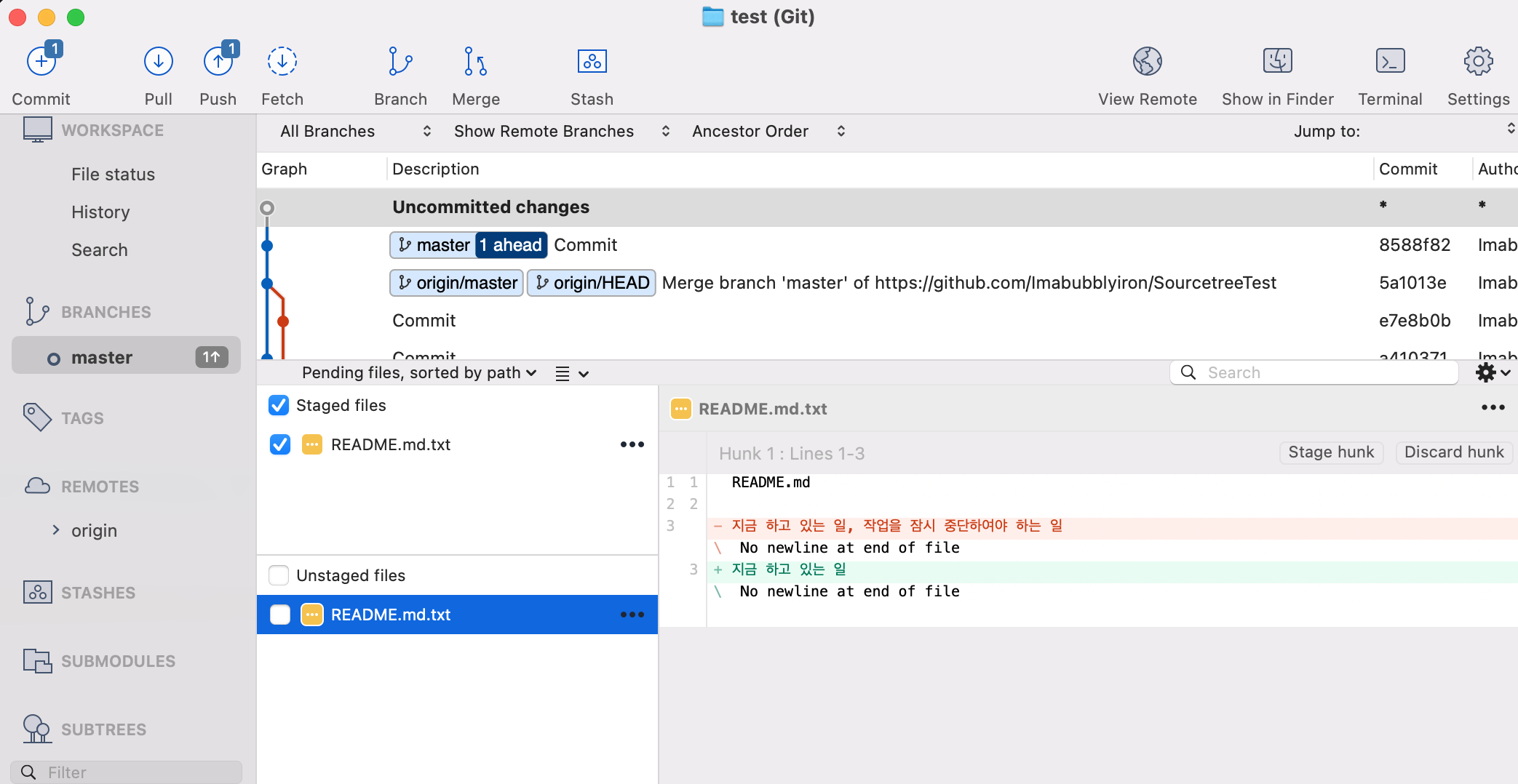Image resolution: width=1518 pixels, height=784 pixels.
Task: Open unstaged README.md.txt options ellipsis
Action: [632, 615]
